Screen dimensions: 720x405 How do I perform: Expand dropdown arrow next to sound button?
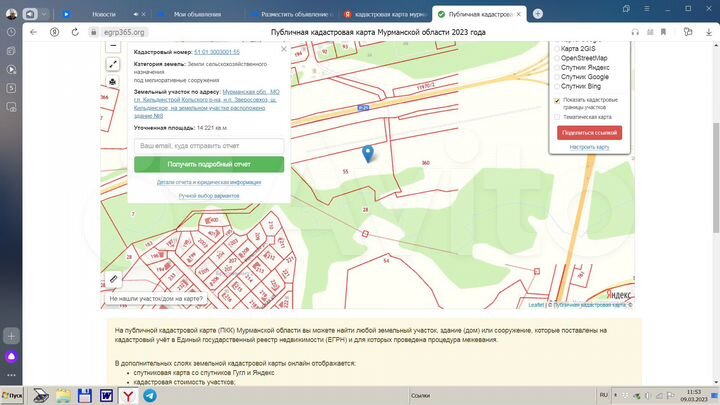pos(44,14)
